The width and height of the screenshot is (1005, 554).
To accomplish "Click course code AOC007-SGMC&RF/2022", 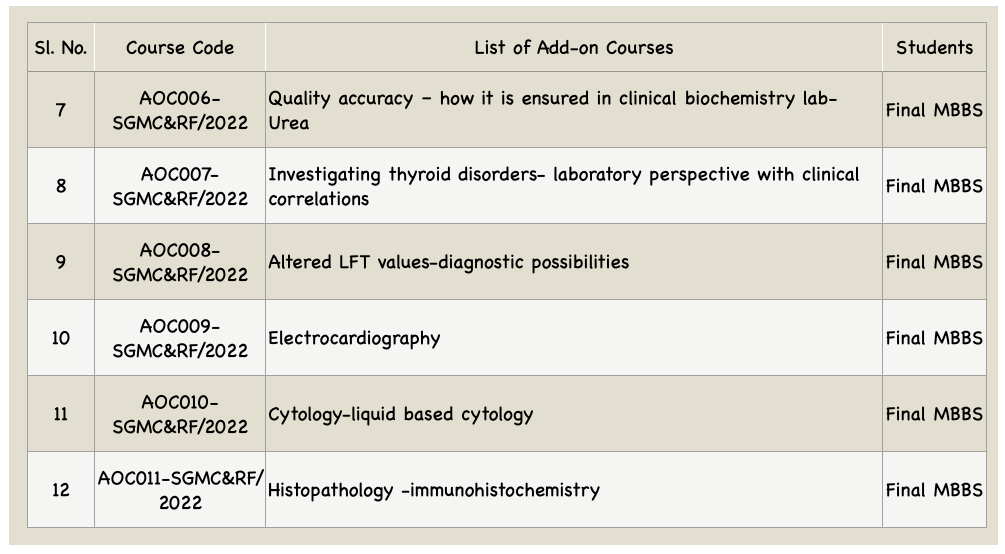I will (x=180, y=186).
